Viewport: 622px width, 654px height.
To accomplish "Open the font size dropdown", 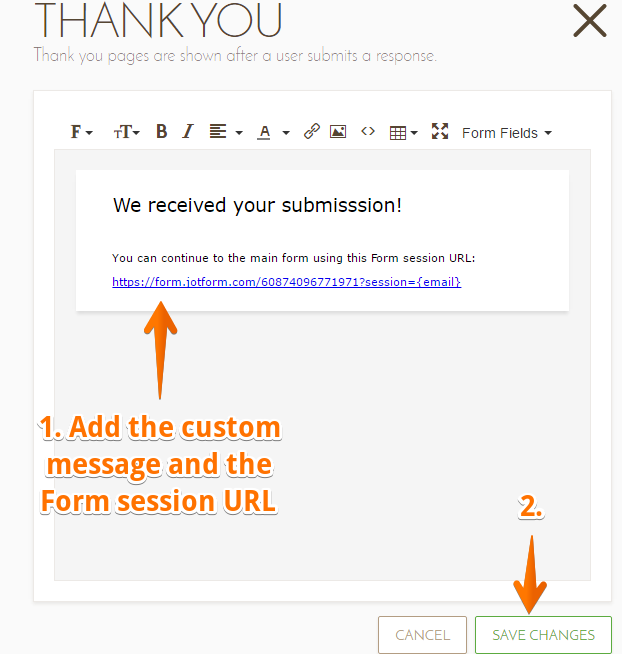I will (x=126, y=132).
